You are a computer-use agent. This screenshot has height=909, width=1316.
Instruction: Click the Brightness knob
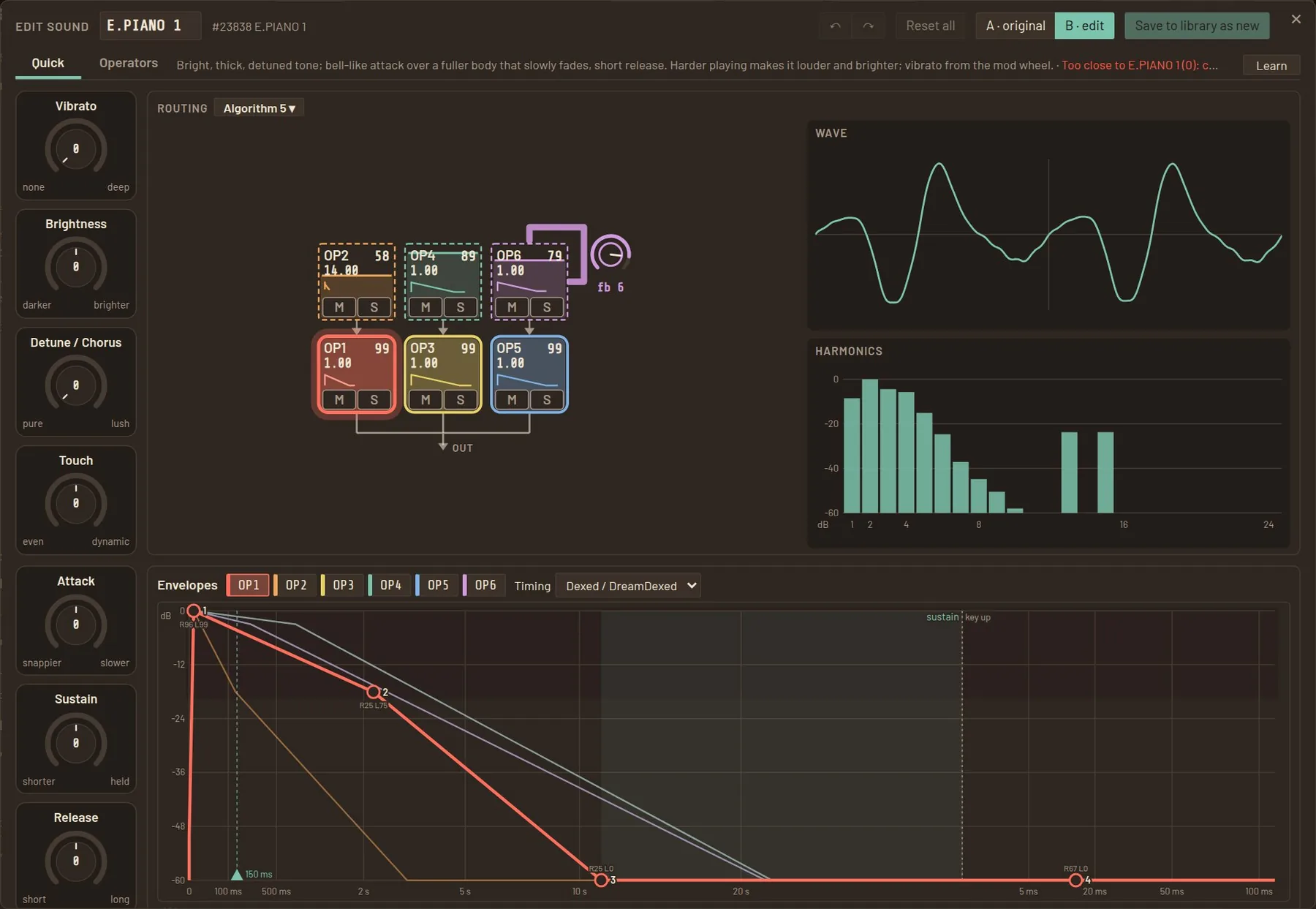tap(76, 267)
